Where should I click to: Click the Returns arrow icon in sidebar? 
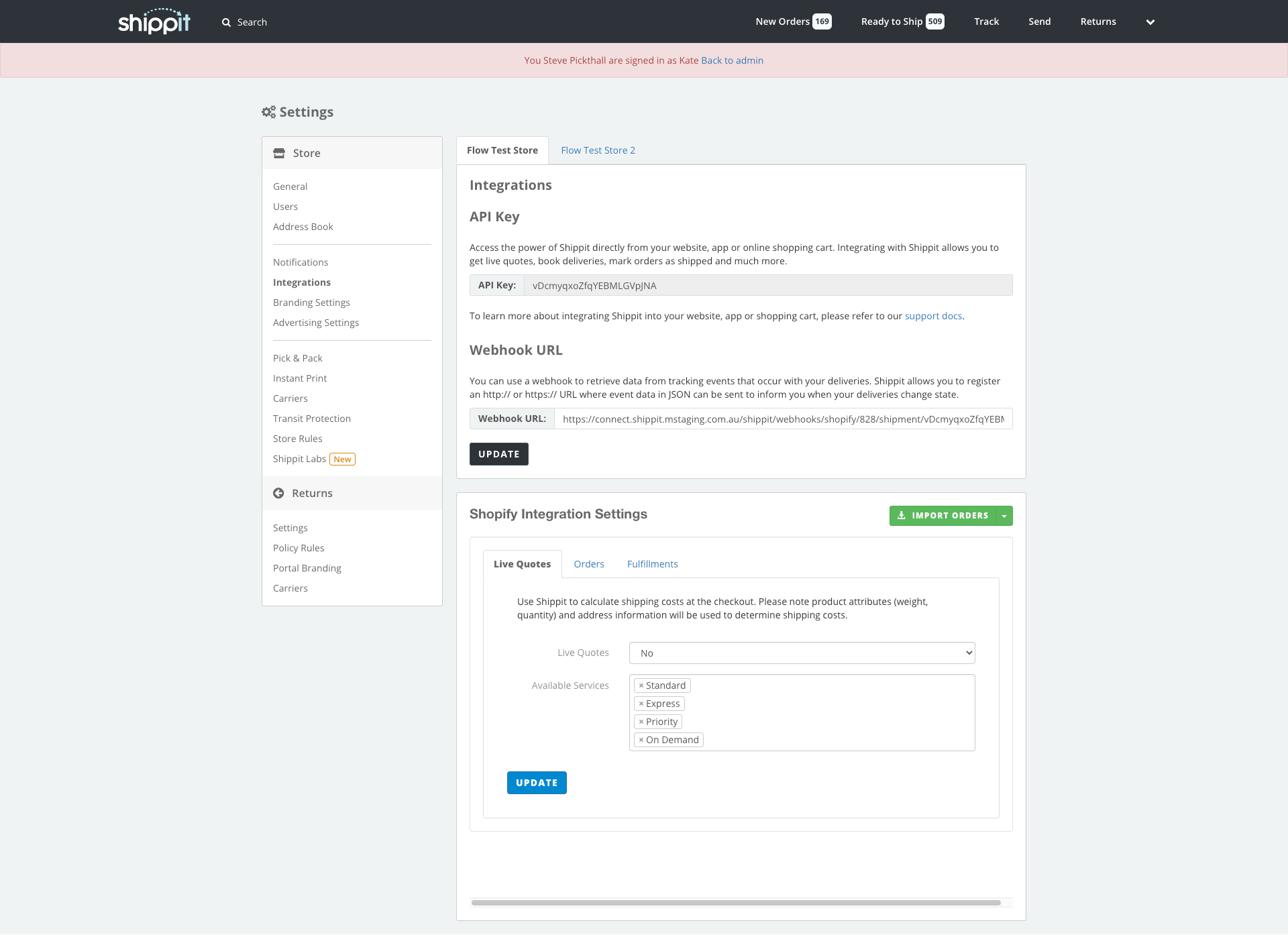[278, 493]
